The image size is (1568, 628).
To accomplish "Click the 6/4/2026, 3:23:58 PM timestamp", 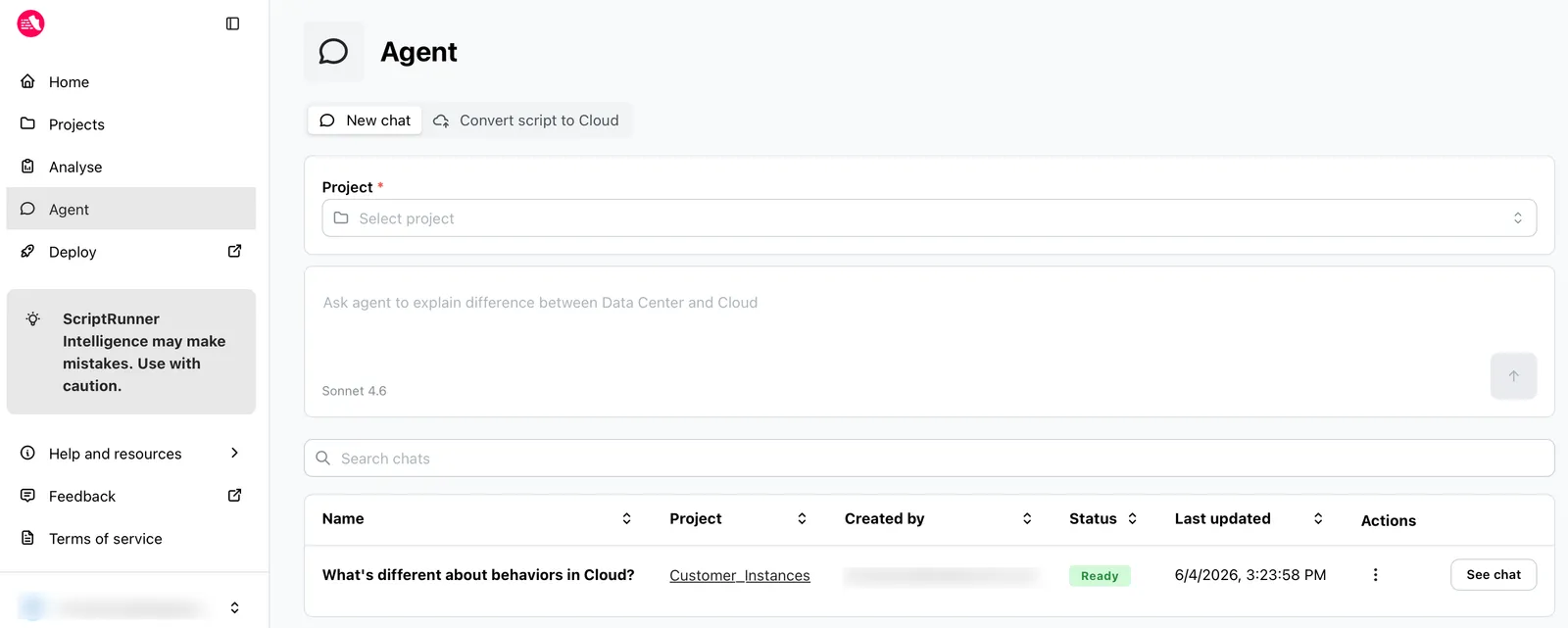I will 1250,575.
